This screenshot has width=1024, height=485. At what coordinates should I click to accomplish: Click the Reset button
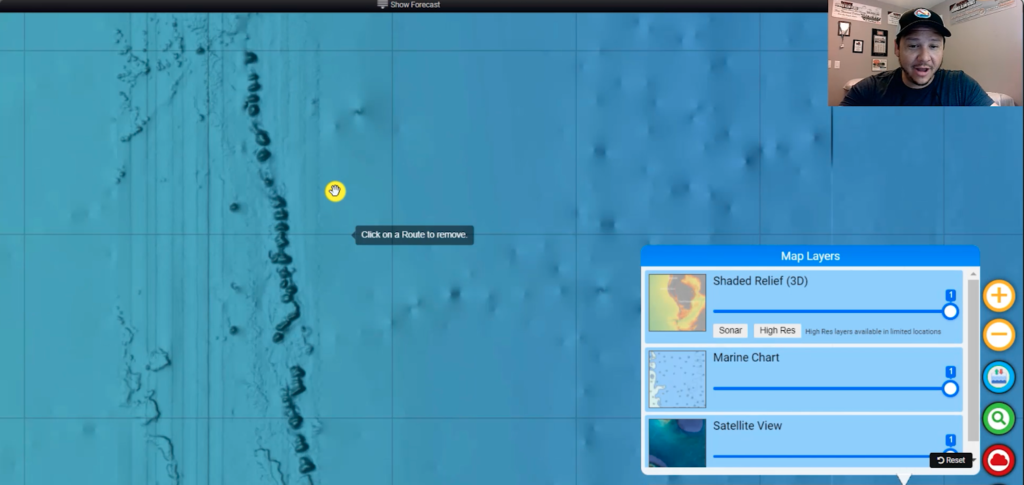951,460
